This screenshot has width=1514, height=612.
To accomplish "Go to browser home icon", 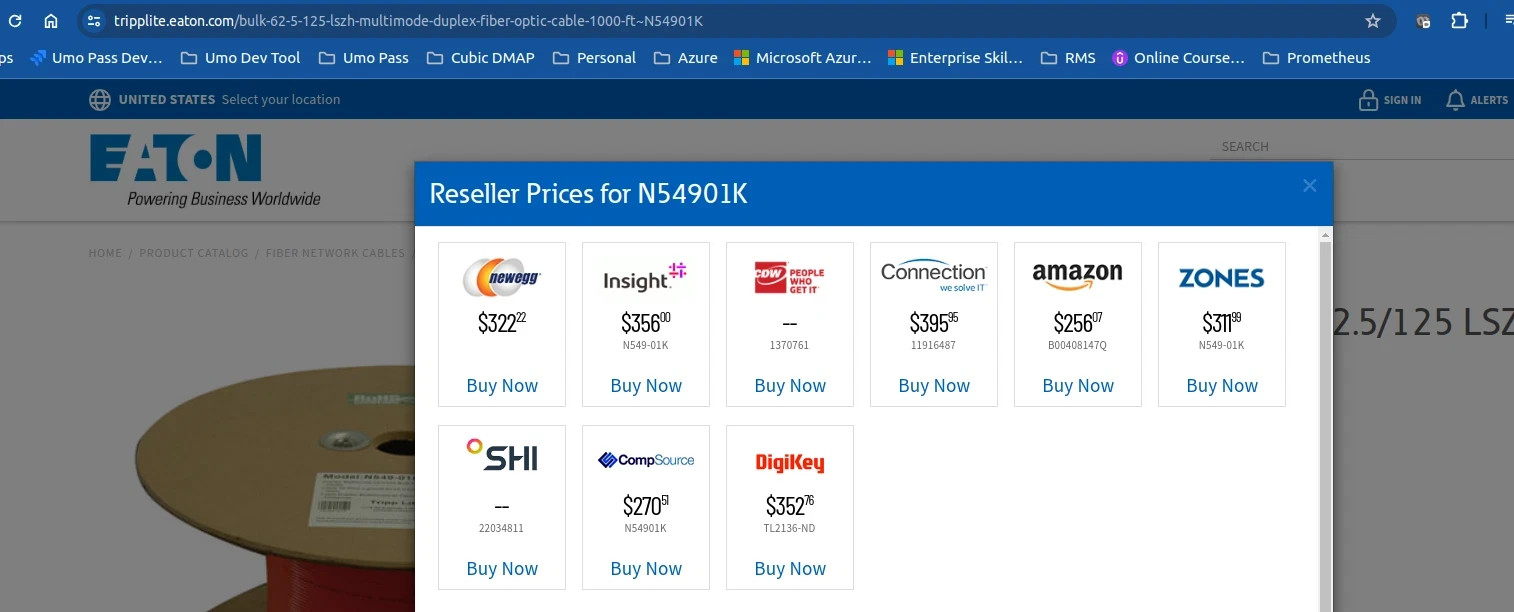I will (51, 21).
